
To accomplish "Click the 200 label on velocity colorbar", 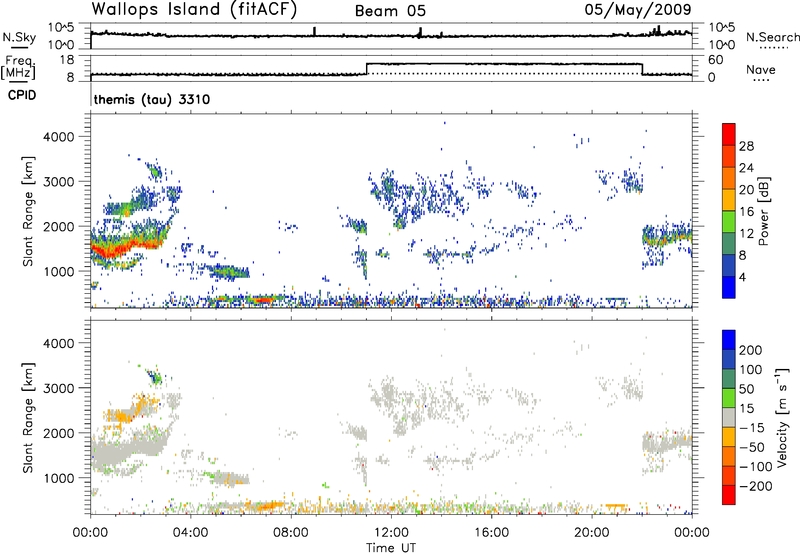I will (751, 350).
